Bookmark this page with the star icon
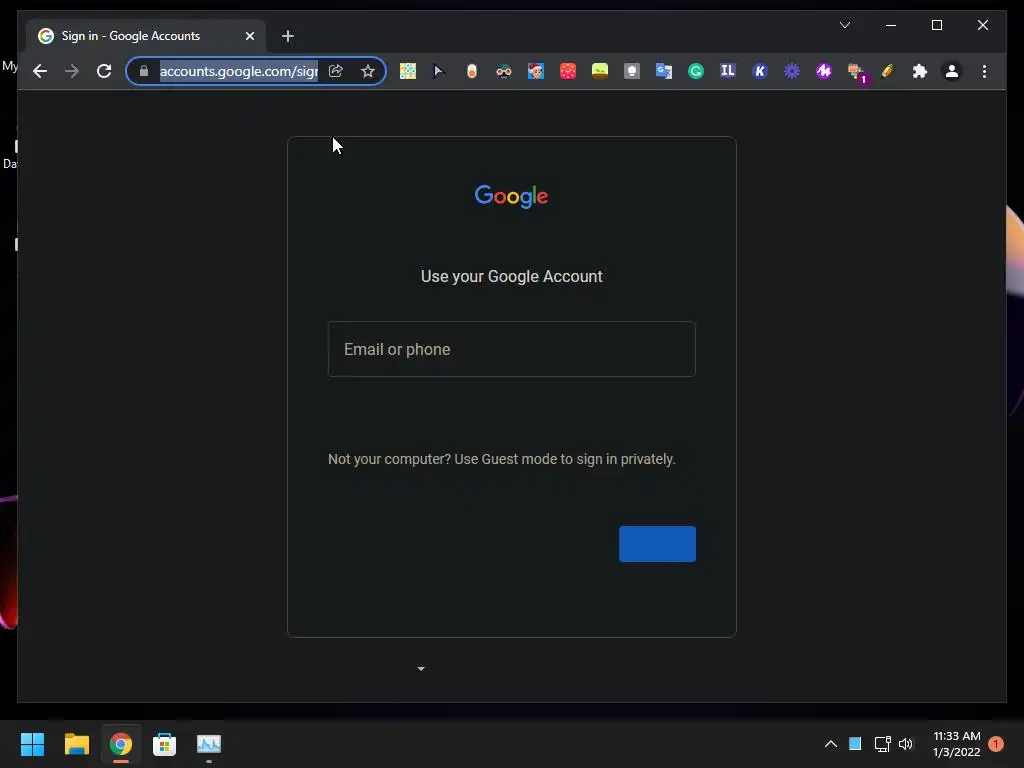Viewport: 1024px width, 768px height. (x=368, y=71)
